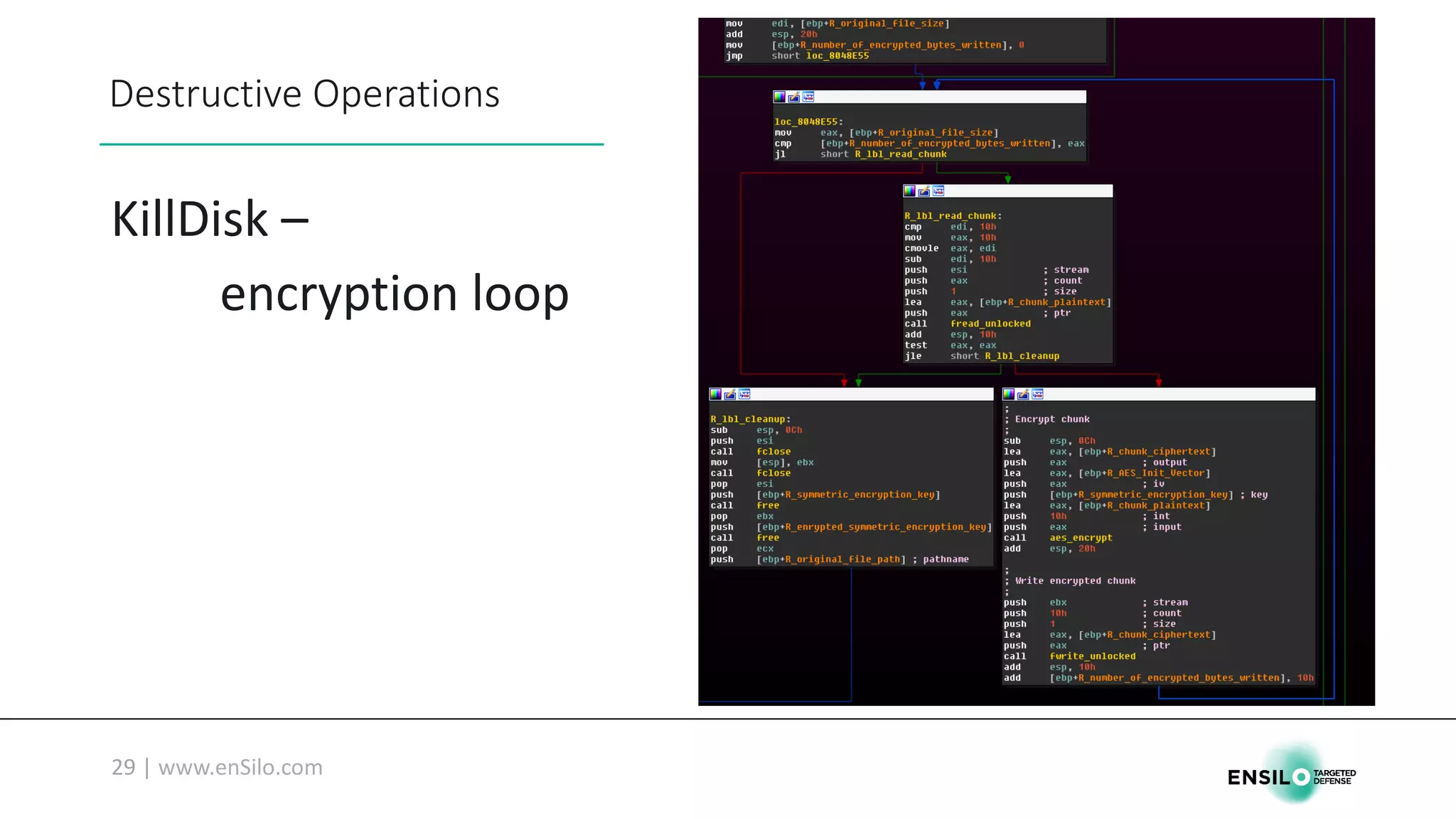Click the 'call fwrite_unlocked' line
The image size is (1456, 819).
1070,656
